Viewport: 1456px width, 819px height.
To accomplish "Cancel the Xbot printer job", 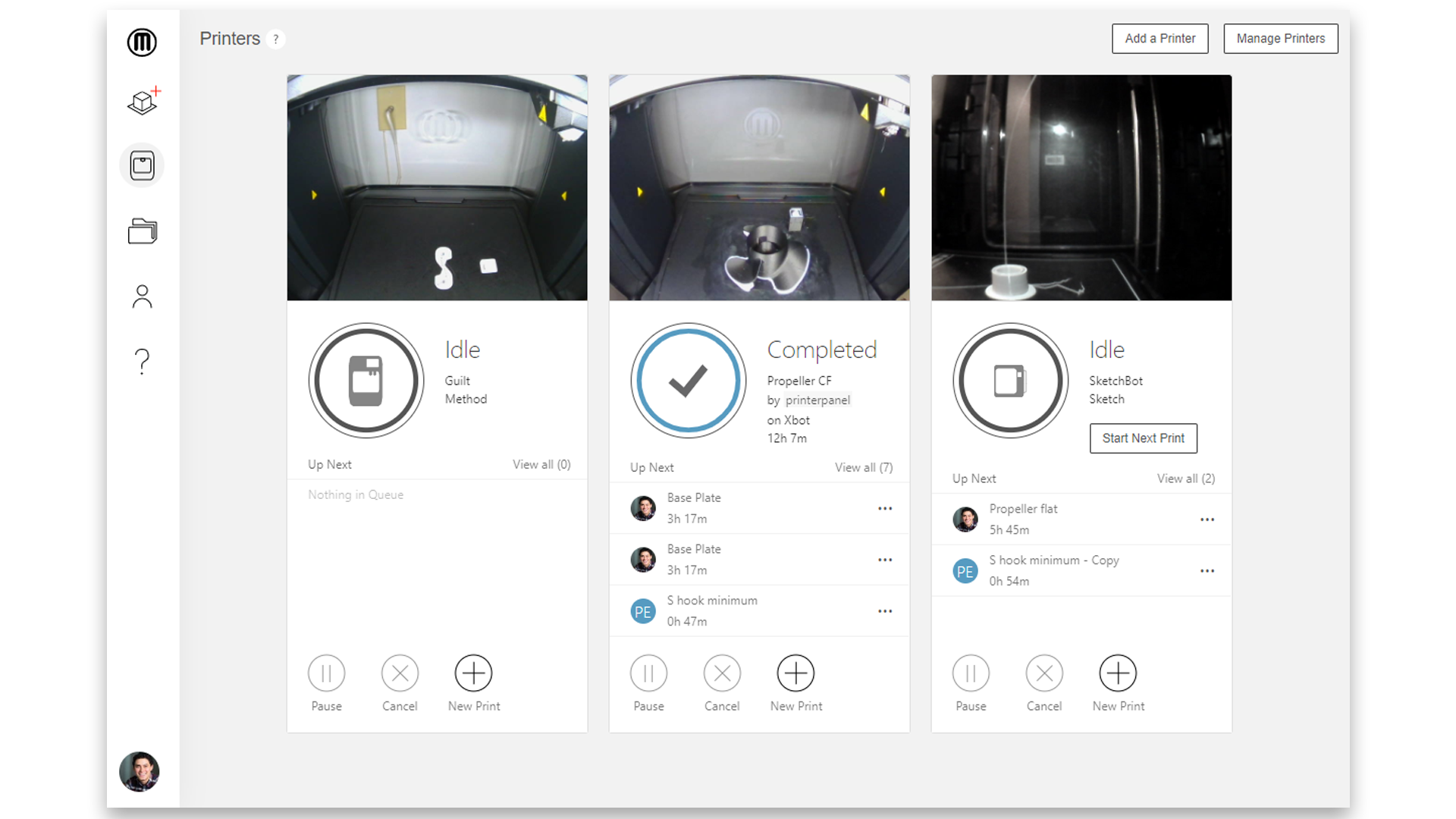I will [722, 673].
